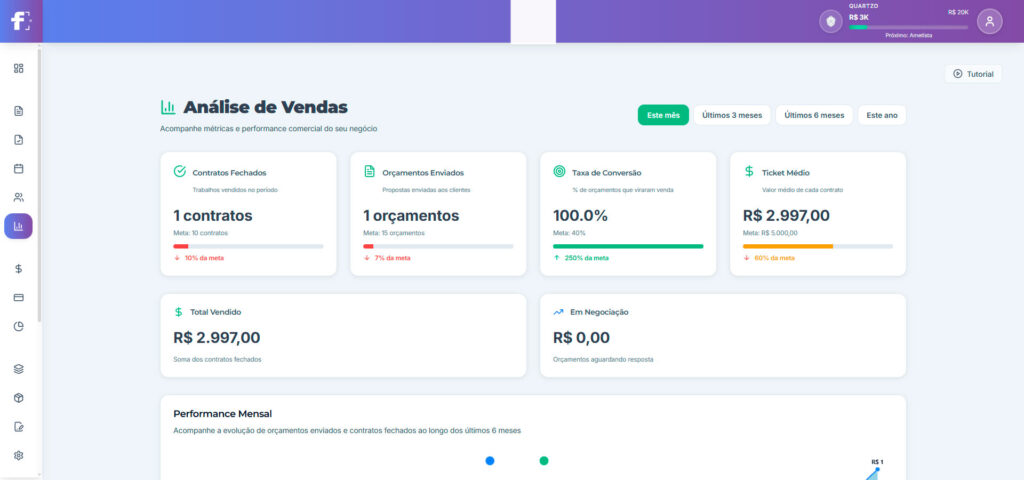Open the credit card icon in sidebar
The width and height of the screenshot is (1024, 480).
(x=18, y=297)
